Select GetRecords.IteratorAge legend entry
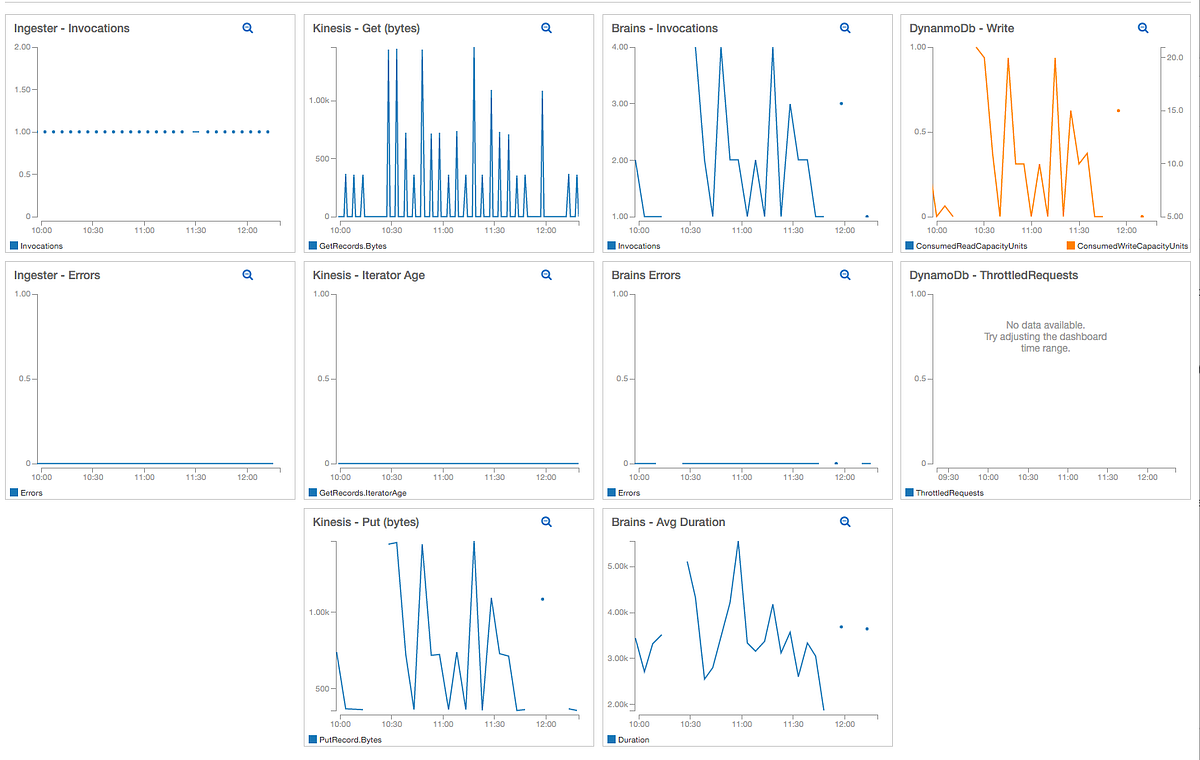 click(x=357, y=492)
